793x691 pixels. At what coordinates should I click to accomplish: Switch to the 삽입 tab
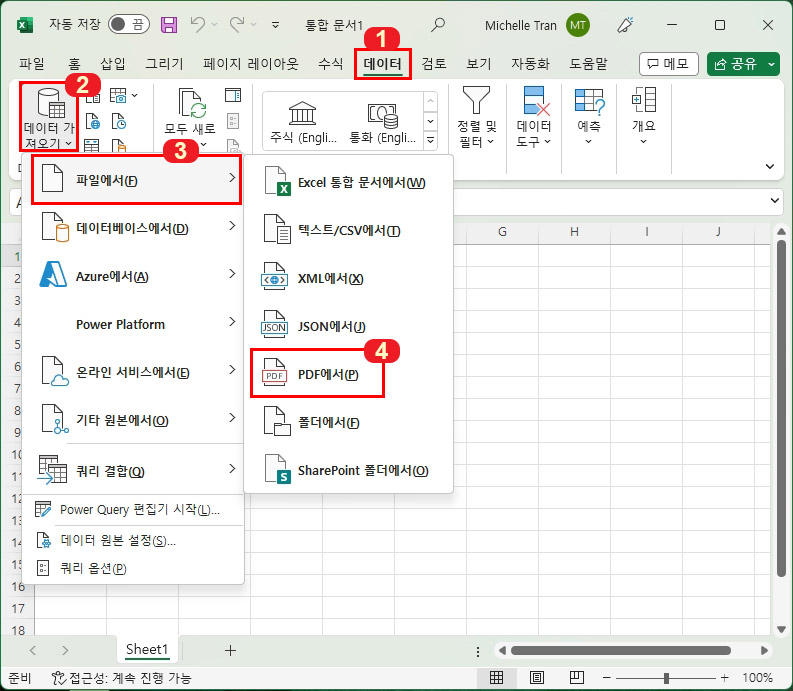click(113, 64)
